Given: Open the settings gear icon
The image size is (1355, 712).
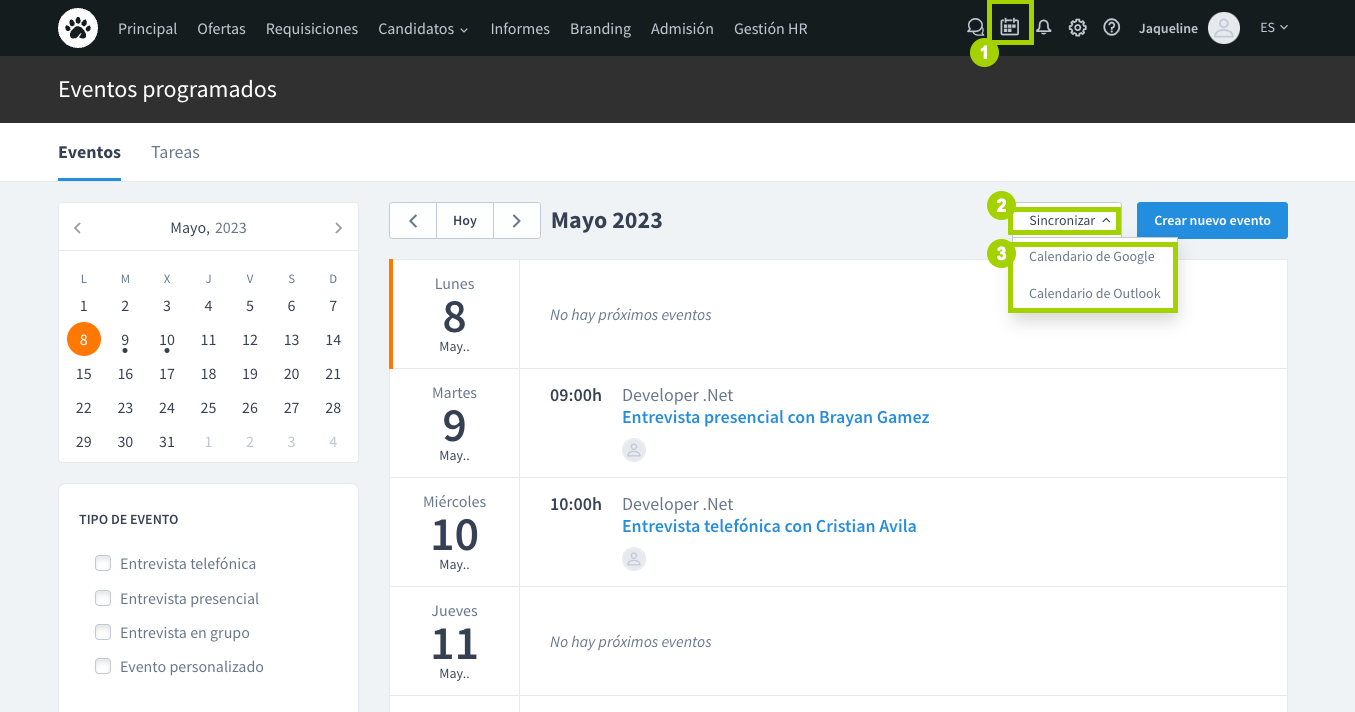Looking at the screenshot, I should tap(1077, 28).
